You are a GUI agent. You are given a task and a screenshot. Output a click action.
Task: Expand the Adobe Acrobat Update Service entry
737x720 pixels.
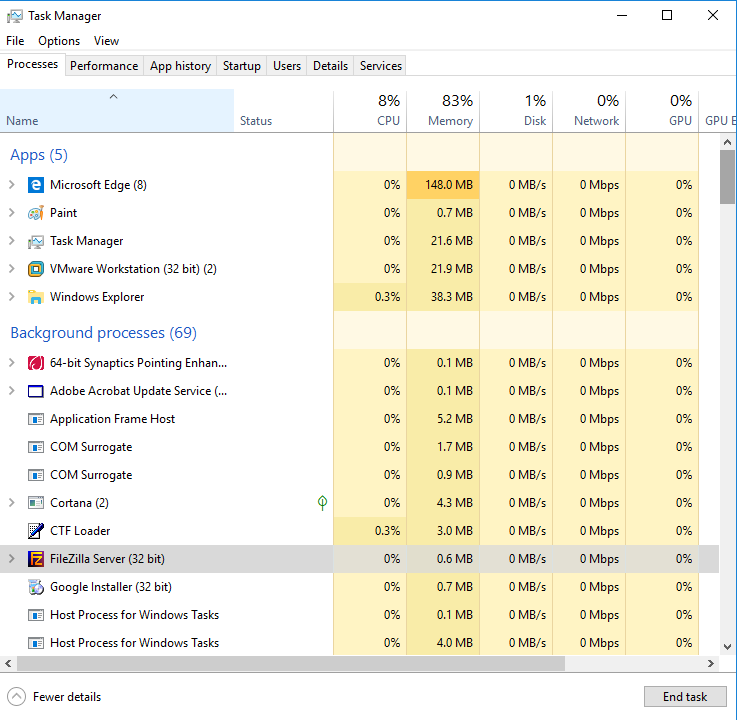click(x=12, y=391)
